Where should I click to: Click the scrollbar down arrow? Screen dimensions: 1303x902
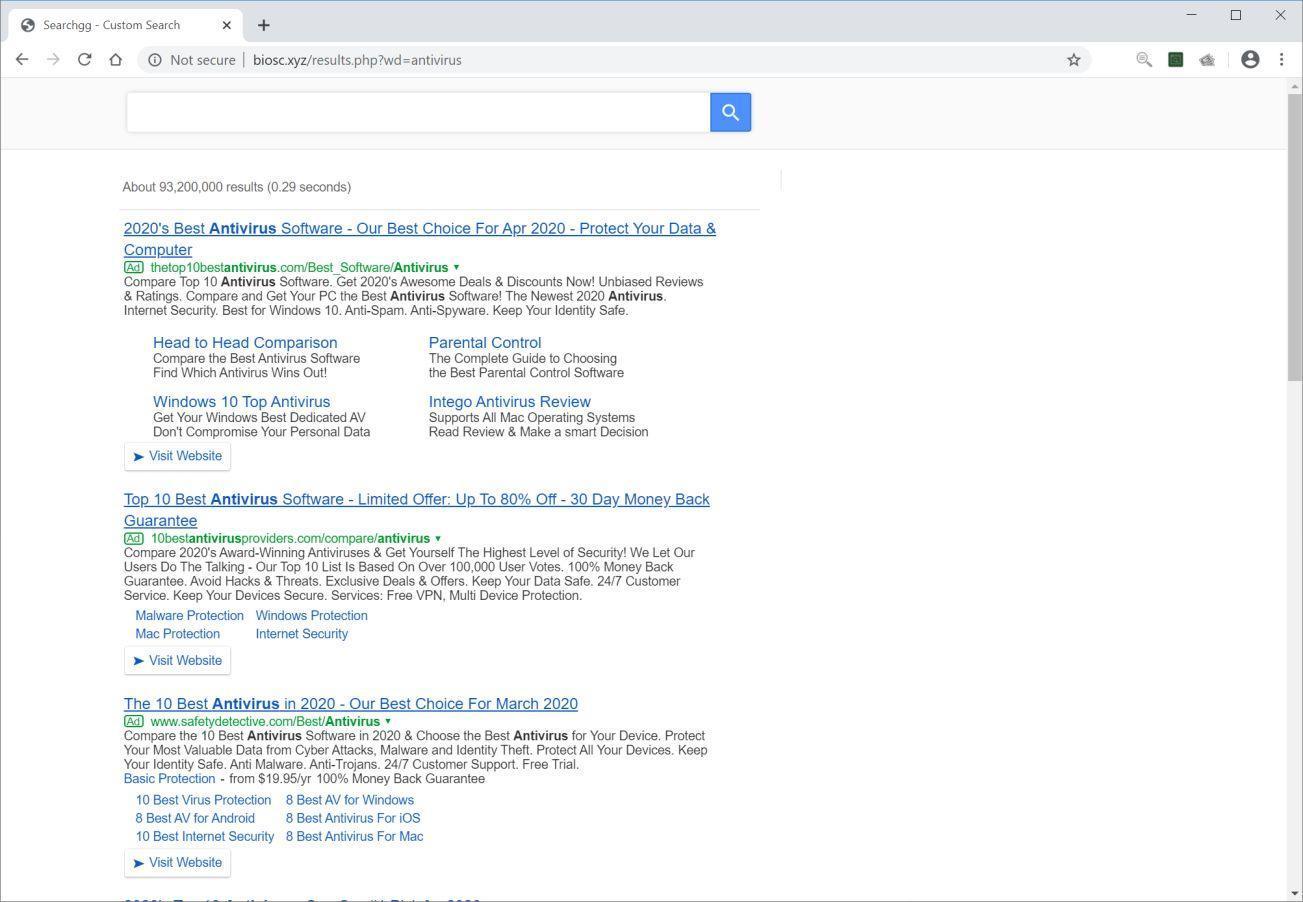tap(1295, 893)
